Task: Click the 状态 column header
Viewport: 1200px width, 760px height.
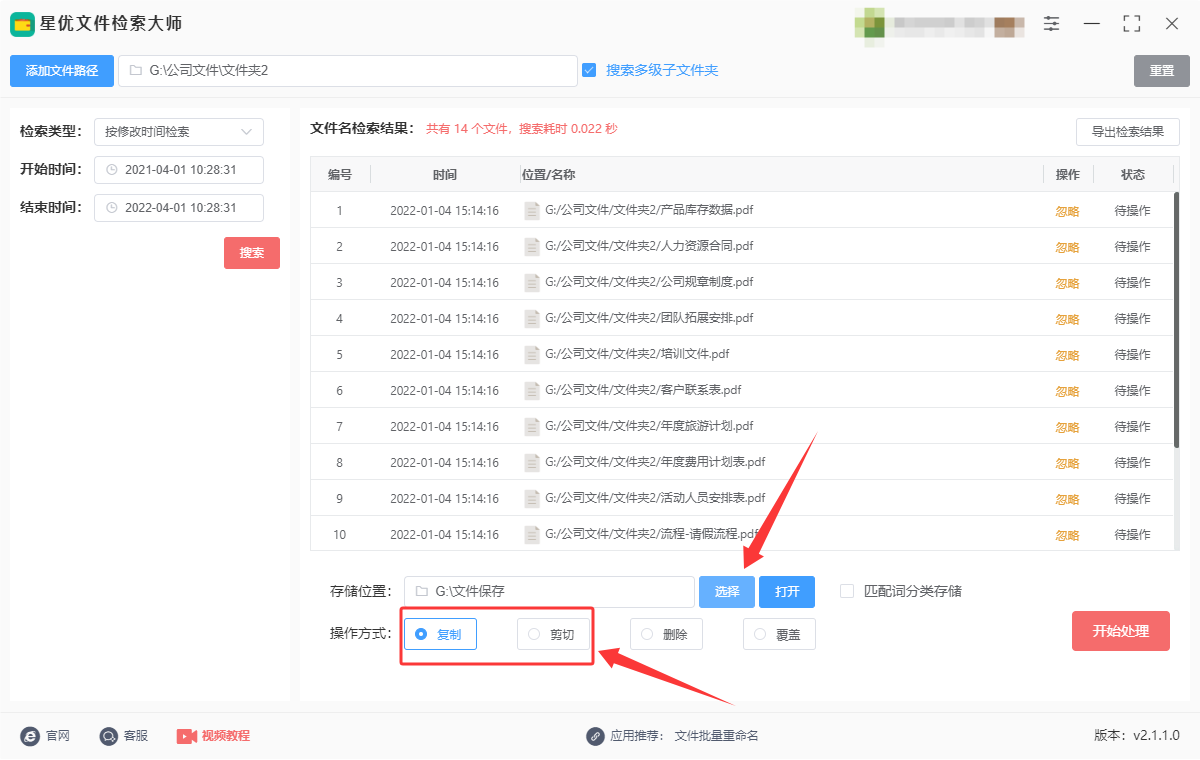Action: (1133, 175)
